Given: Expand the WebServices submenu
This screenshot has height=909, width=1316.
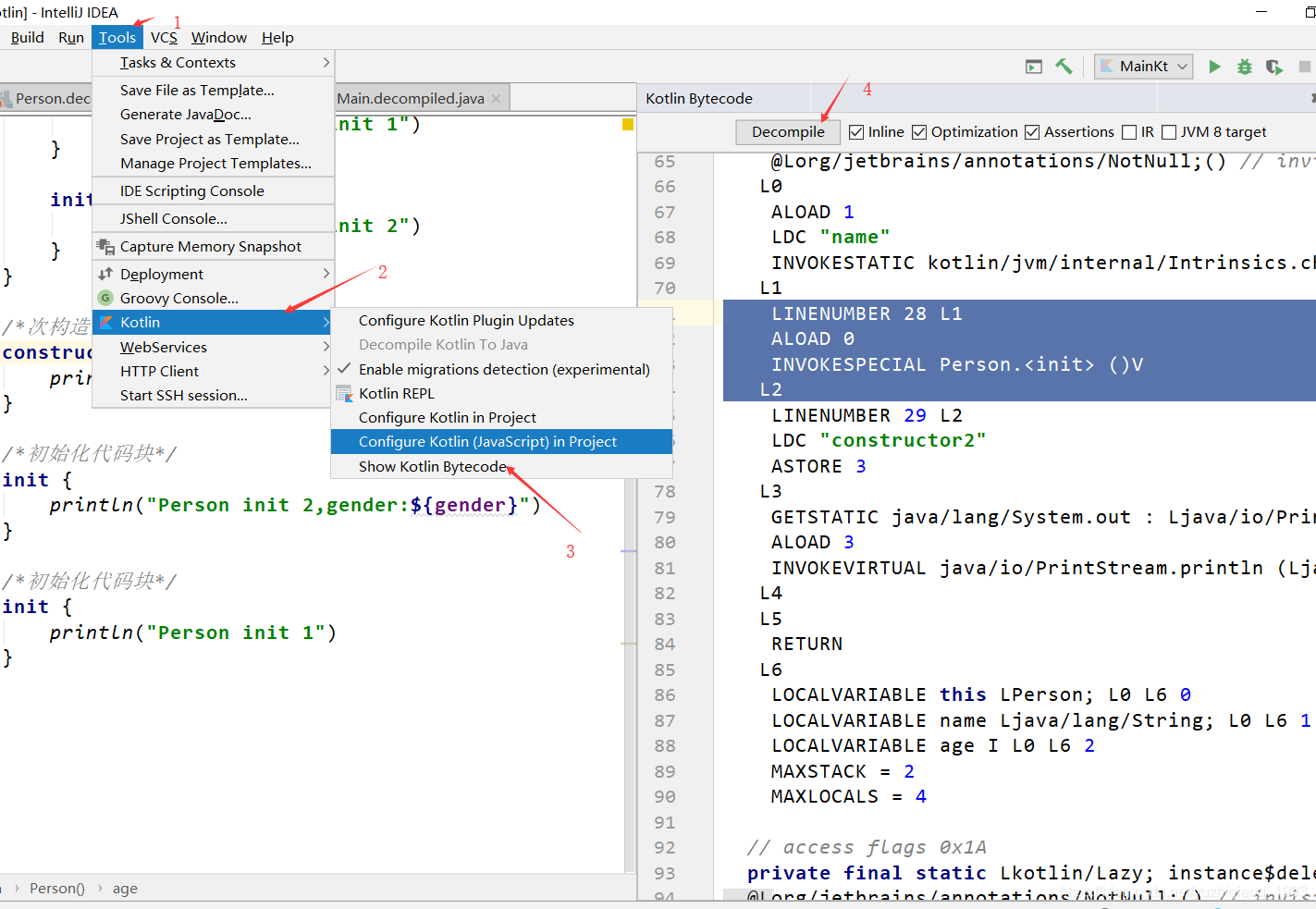Looking at the screenshot, I should point(213,347).
